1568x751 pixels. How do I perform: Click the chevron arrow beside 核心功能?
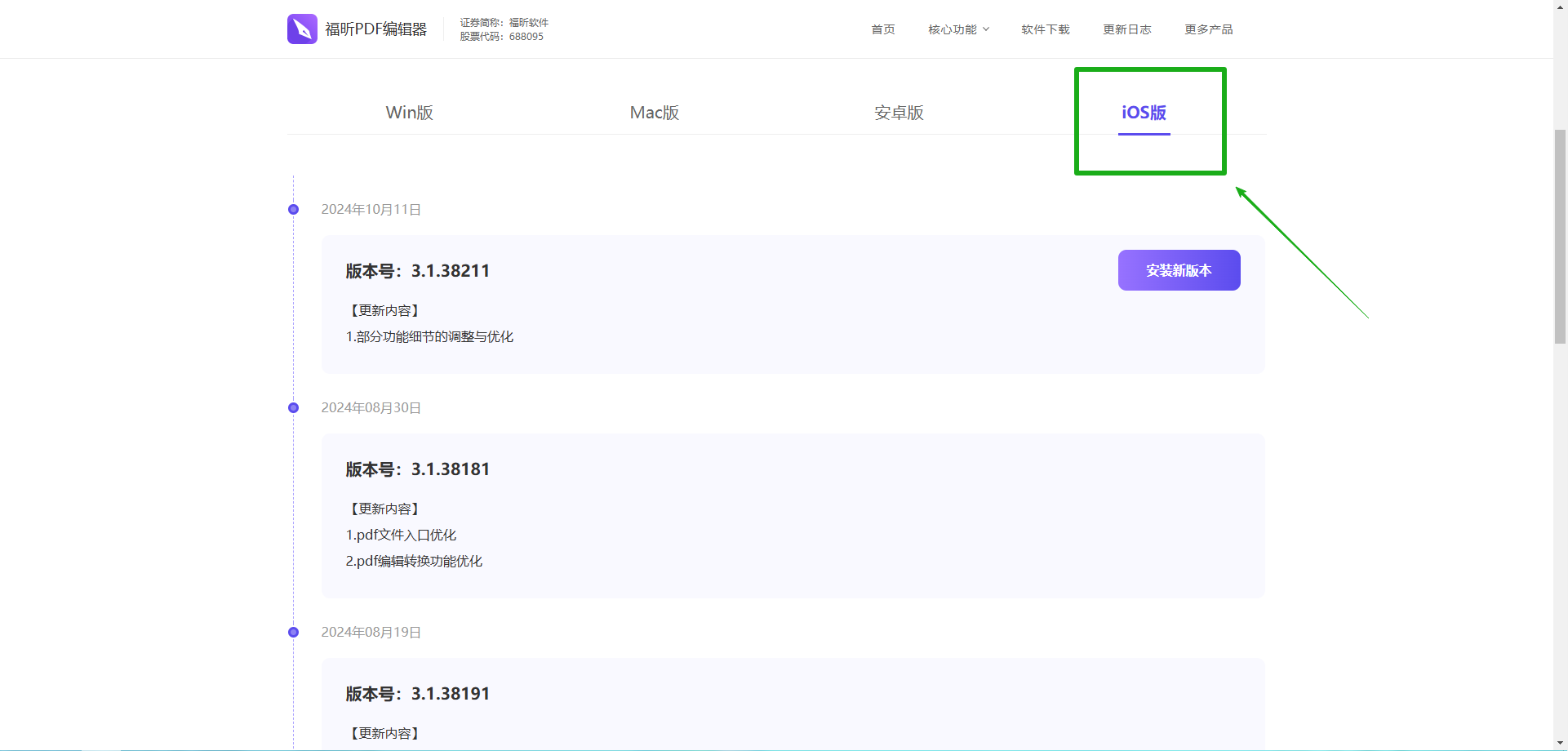pyautogui.click(x=986, y=29)
